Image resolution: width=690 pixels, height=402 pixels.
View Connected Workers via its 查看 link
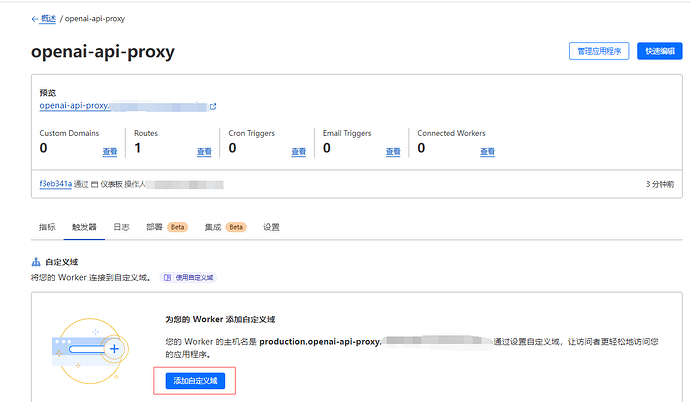pyautogui.click(x=487, y=151)
